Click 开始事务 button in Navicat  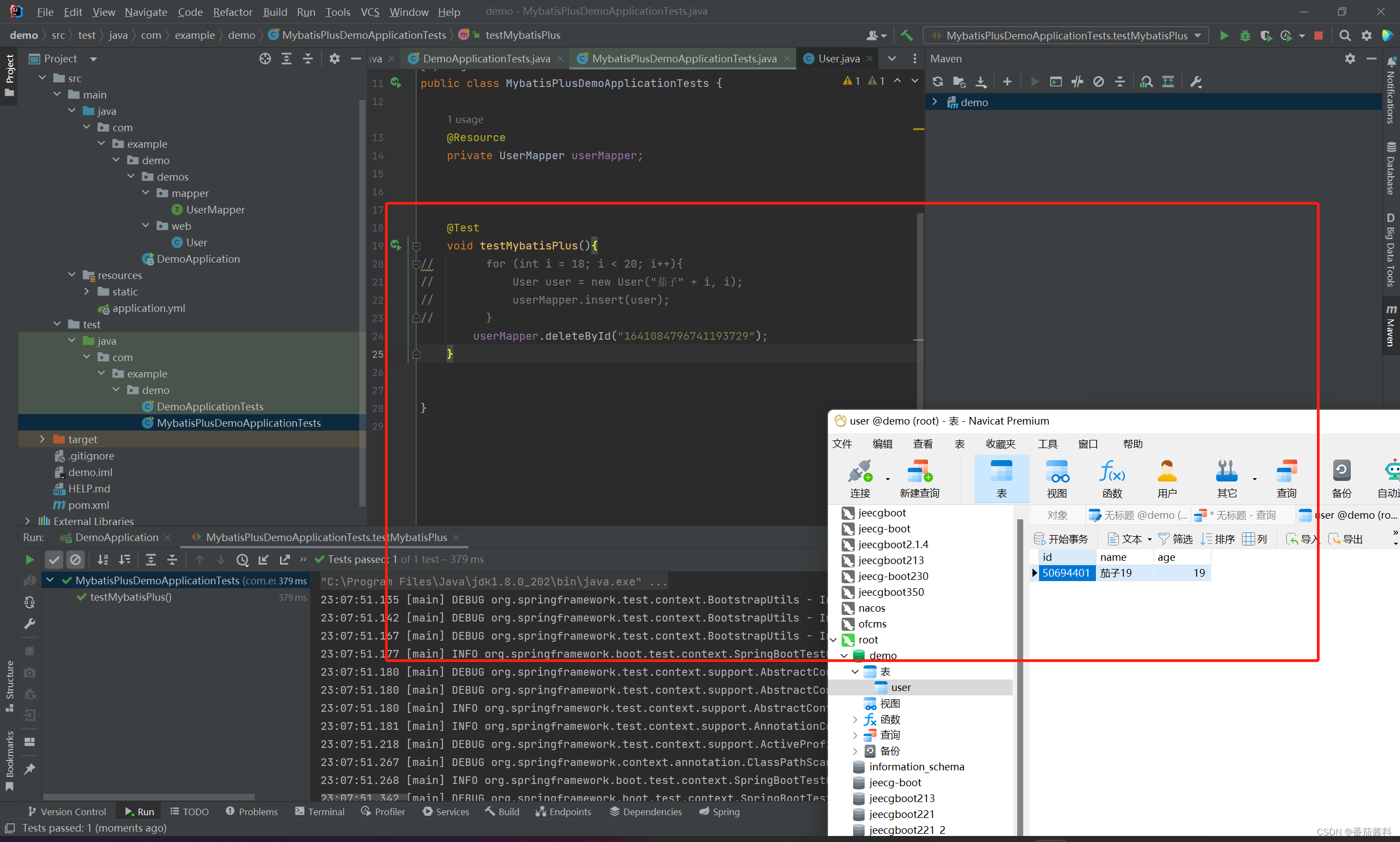[1061, 539]
